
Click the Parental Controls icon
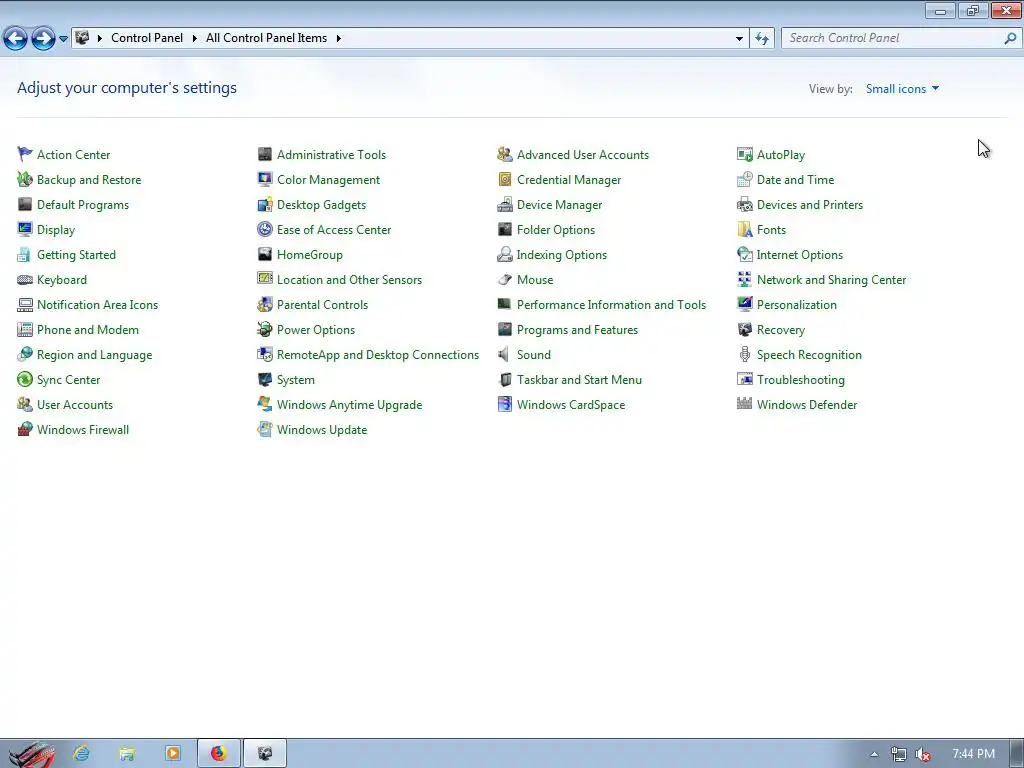coord(264,304)
